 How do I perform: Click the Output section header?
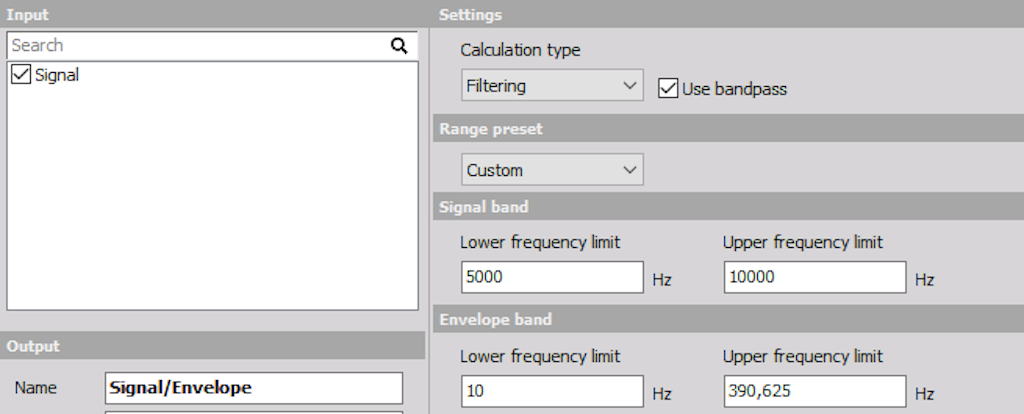(x=213, y=346)
